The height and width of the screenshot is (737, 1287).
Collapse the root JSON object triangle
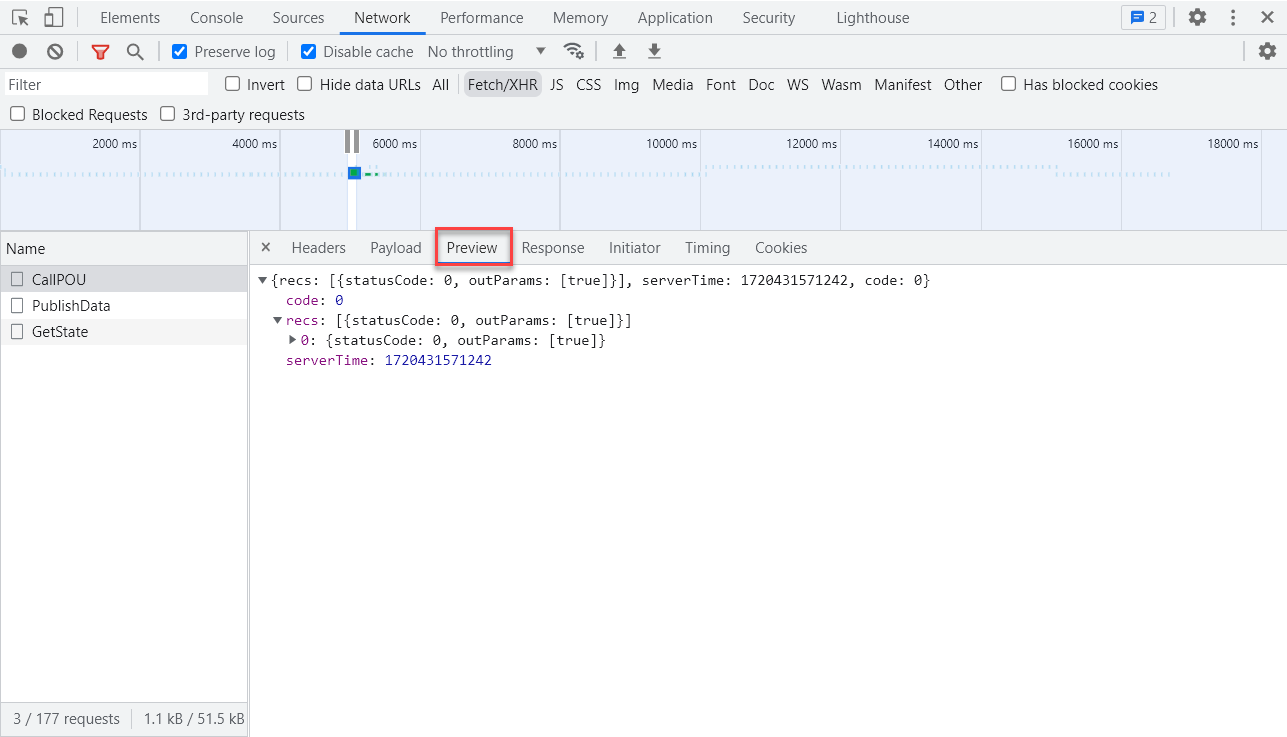[263, 281]
